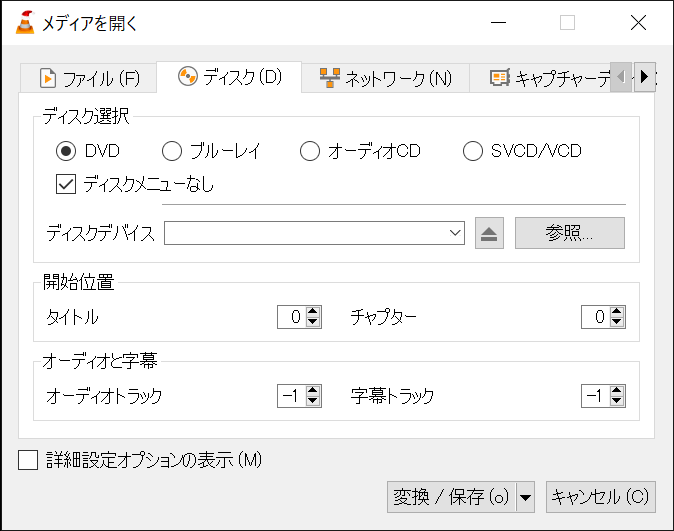Click the eject disc icon button
The height and width of the screenshot is (531, 674).
[x=489, y=233]
